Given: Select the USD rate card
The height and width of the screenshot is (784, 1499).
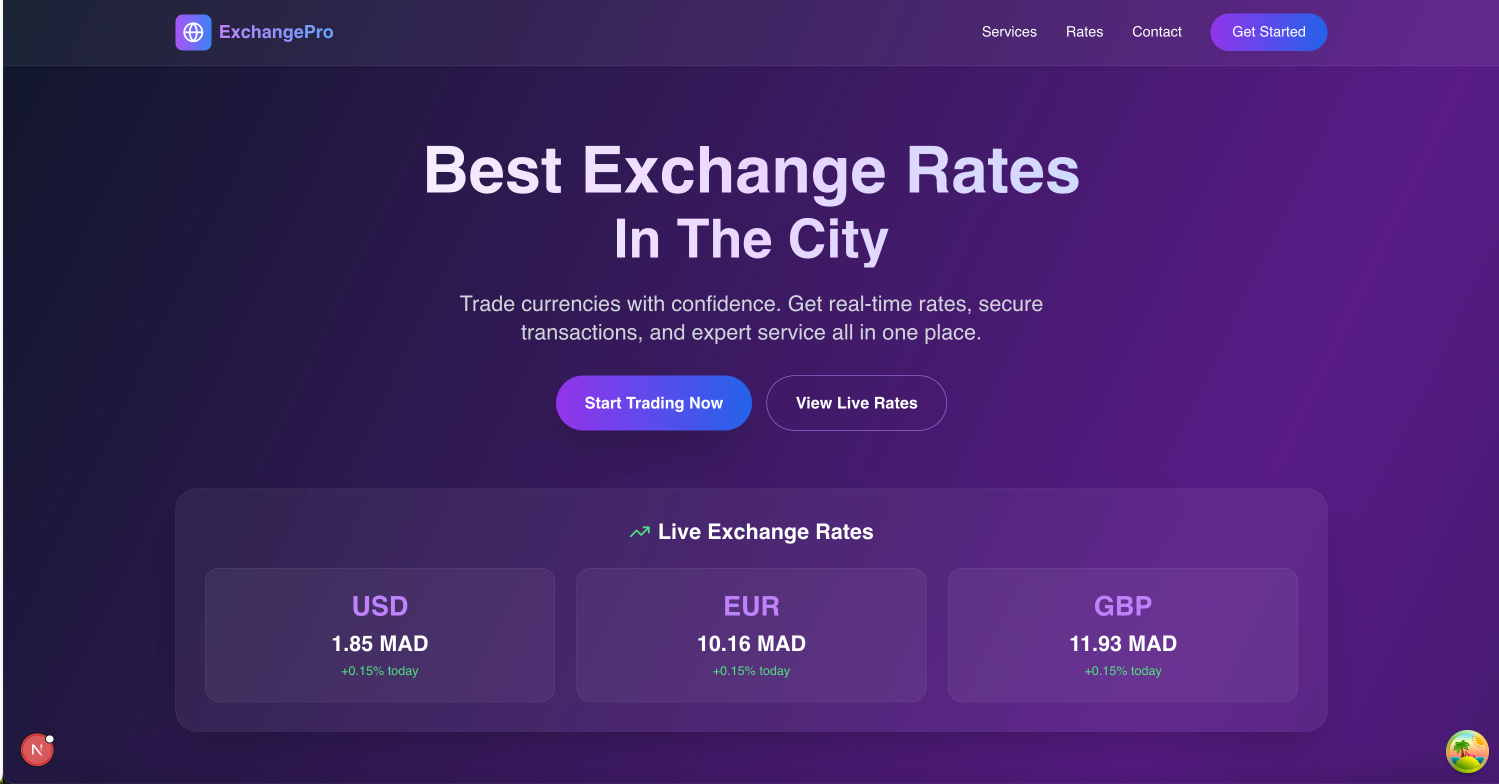Looking at the screenshot, I should [x=380, y=635].
